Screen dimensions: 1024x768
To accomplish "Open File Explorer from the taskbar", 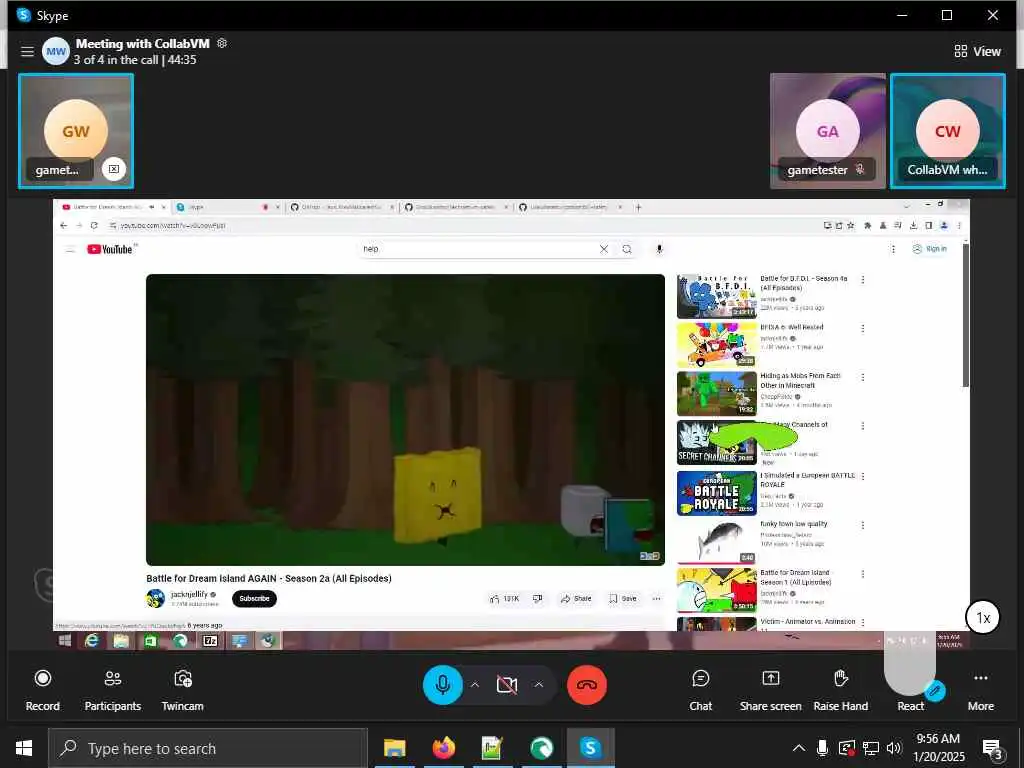I will tap(394, 748).
